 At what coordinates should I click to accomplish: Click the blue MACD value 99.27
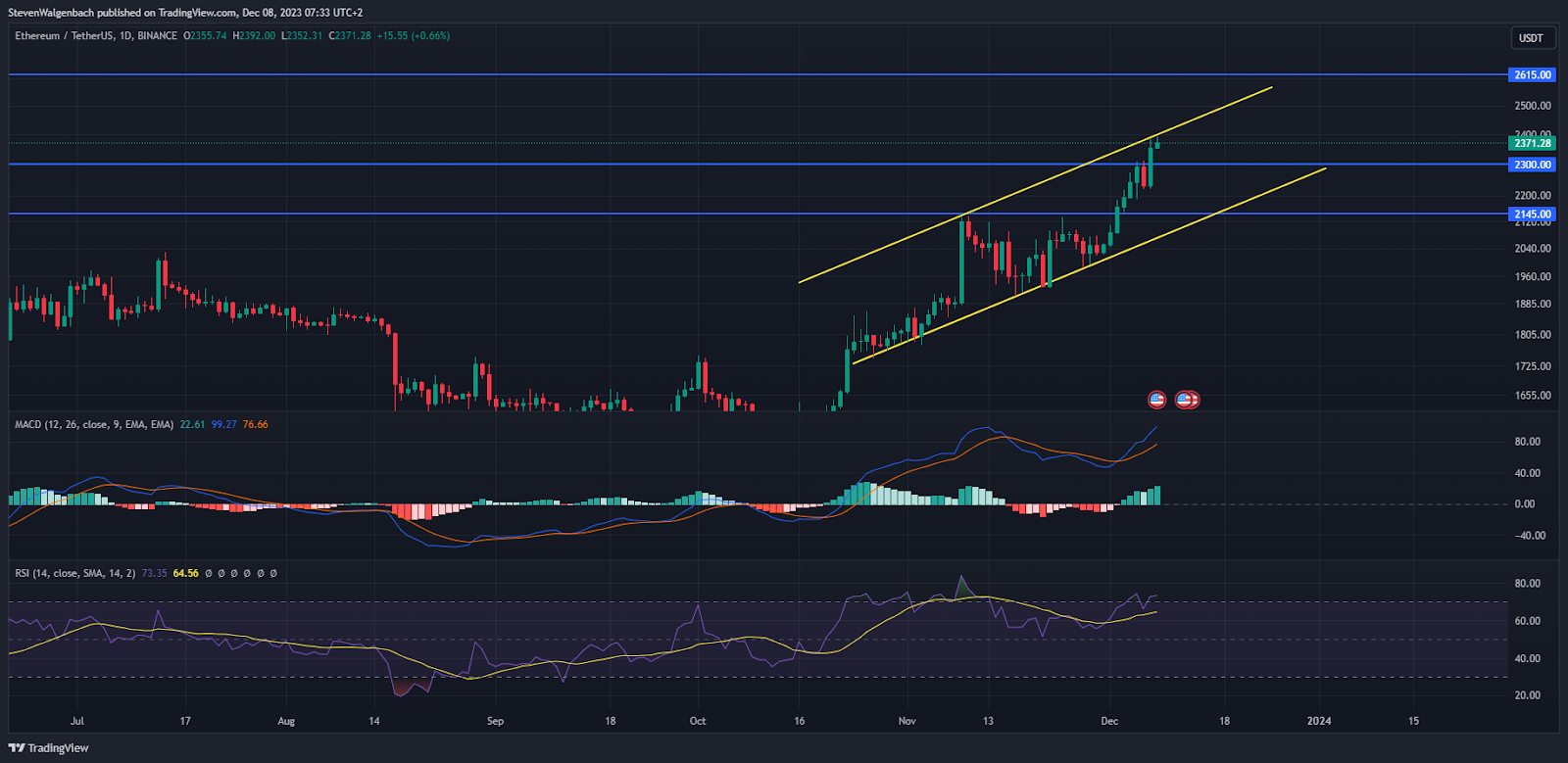point(224,425)
